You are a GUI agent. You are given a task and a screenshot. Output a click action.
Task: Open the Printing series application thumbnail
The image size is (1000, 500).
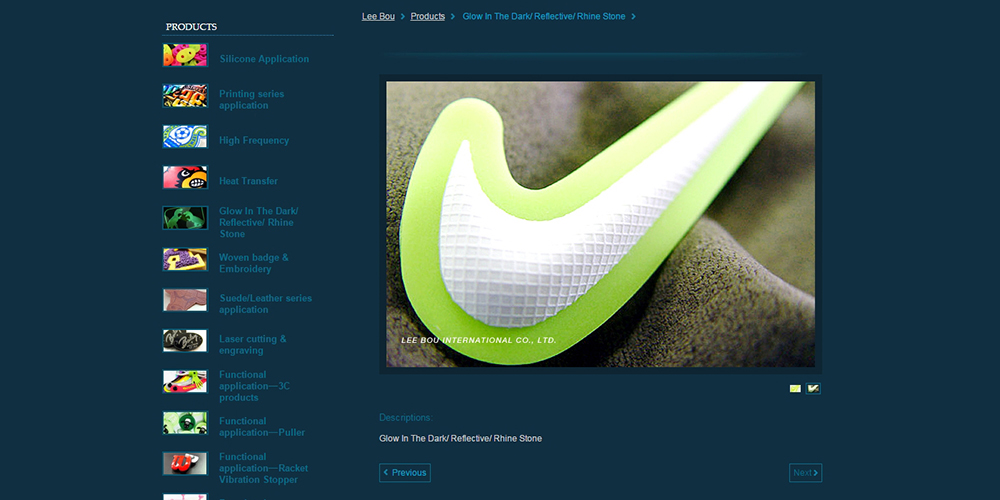pyautogui.click(x=185, y=96)
